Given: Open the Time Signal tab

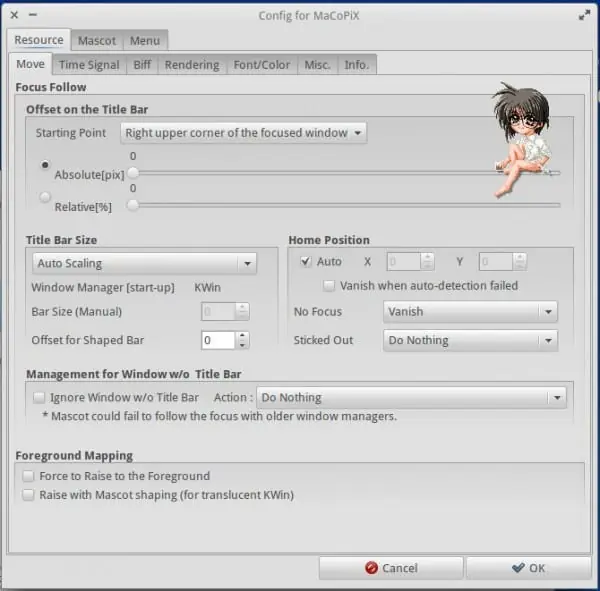Looking at the screenshot, I should pyautogui.click(x=89, y=65).
